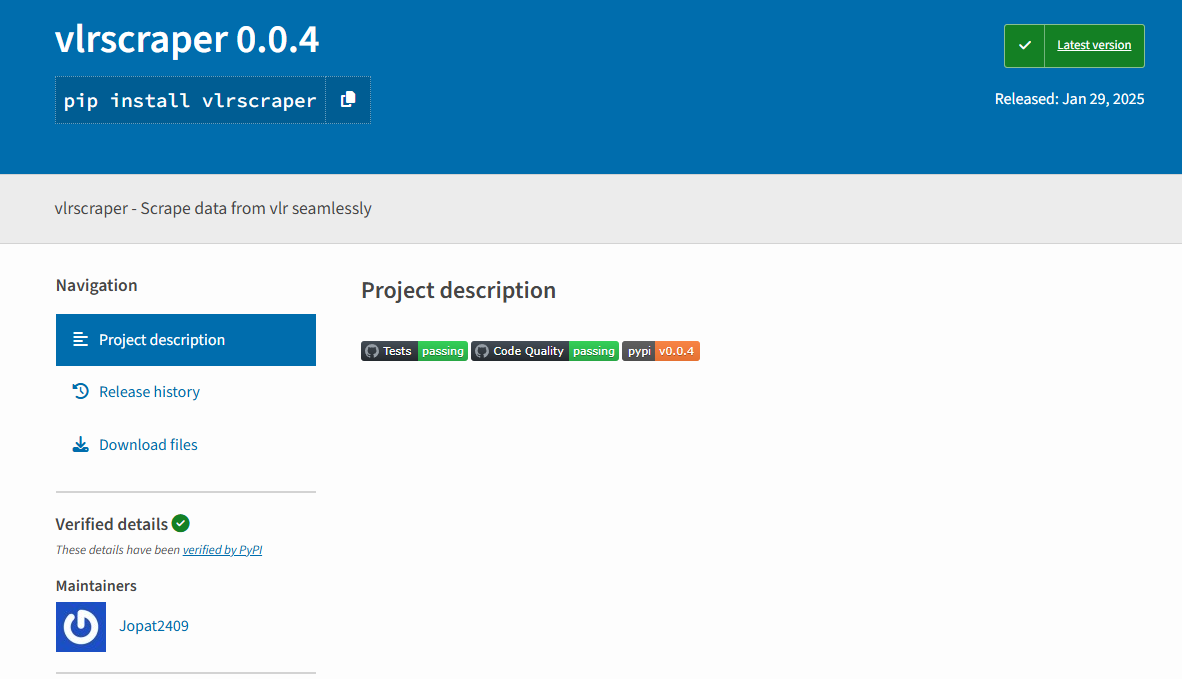Viewport: 1182px width, 679px height.
Task: Click the Download files arrow icon
Action: [x=81, y=445]
